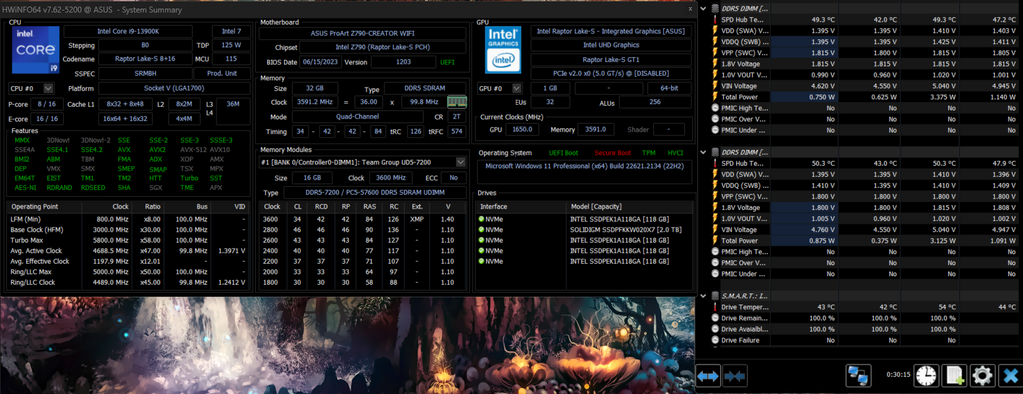This screenshot has height=394, width=1023.
Task: Select the 1.8V Voltage row reading 1.800 V
Action: pyautogui.click(x=863, y=207)
